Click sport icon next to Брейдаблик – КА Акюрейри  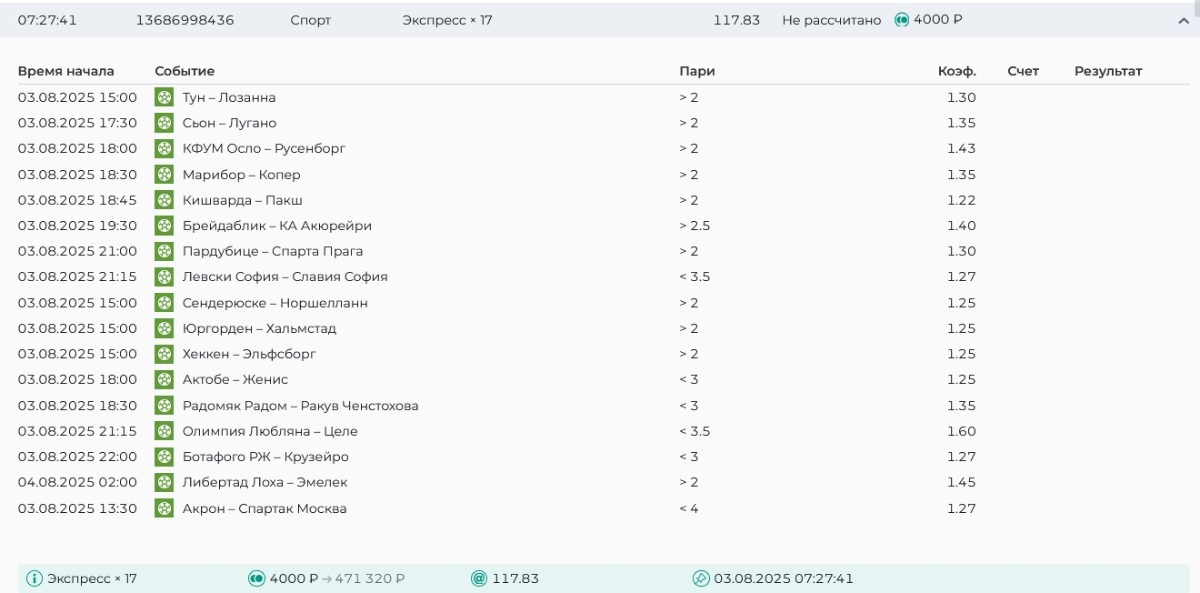click(164, 226)
